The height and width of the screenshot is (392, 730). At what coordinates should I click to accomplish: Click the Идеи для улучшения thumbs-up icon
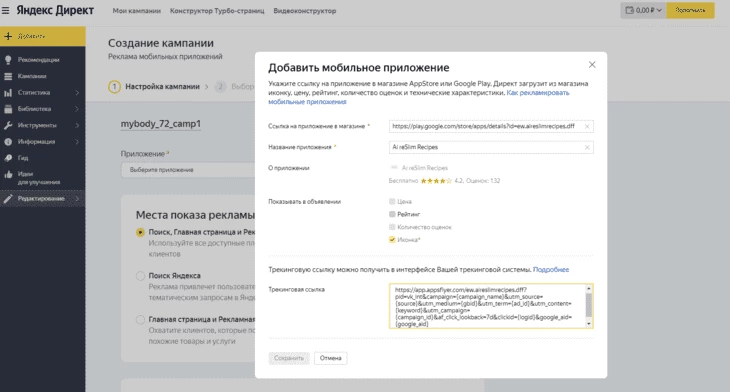[8, 175]
